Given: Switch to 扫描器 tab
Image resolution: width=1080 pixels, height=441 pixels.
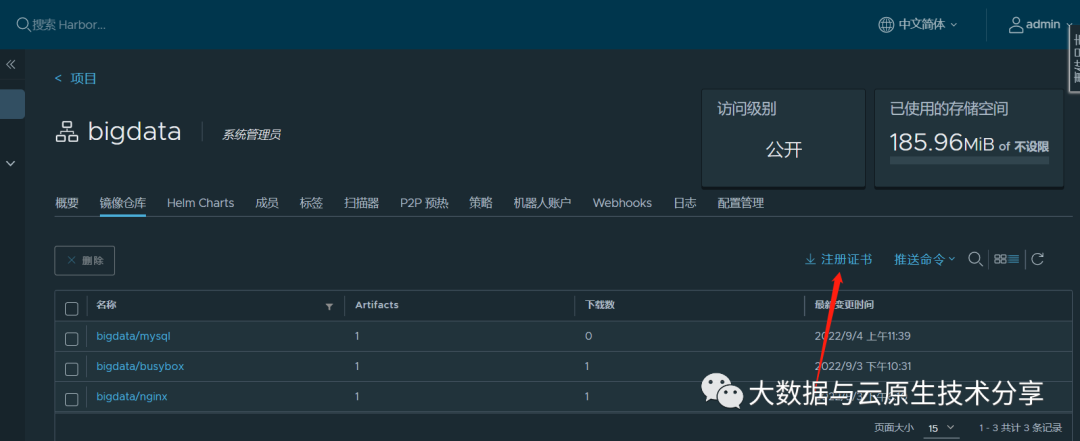Looking at the screenshot, I should 362,203.
